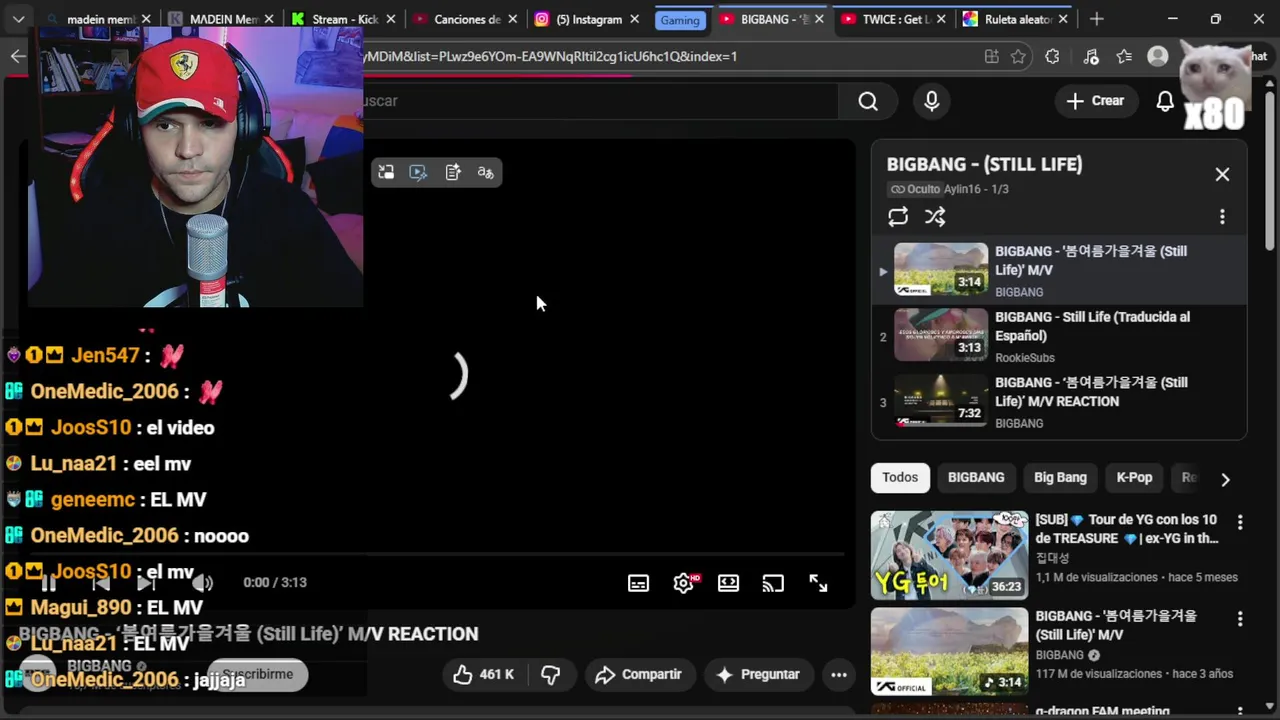Switch to the Ruleta aleator tab
The width and height of the screenshot is (1280, 720).
[1016, 19]
